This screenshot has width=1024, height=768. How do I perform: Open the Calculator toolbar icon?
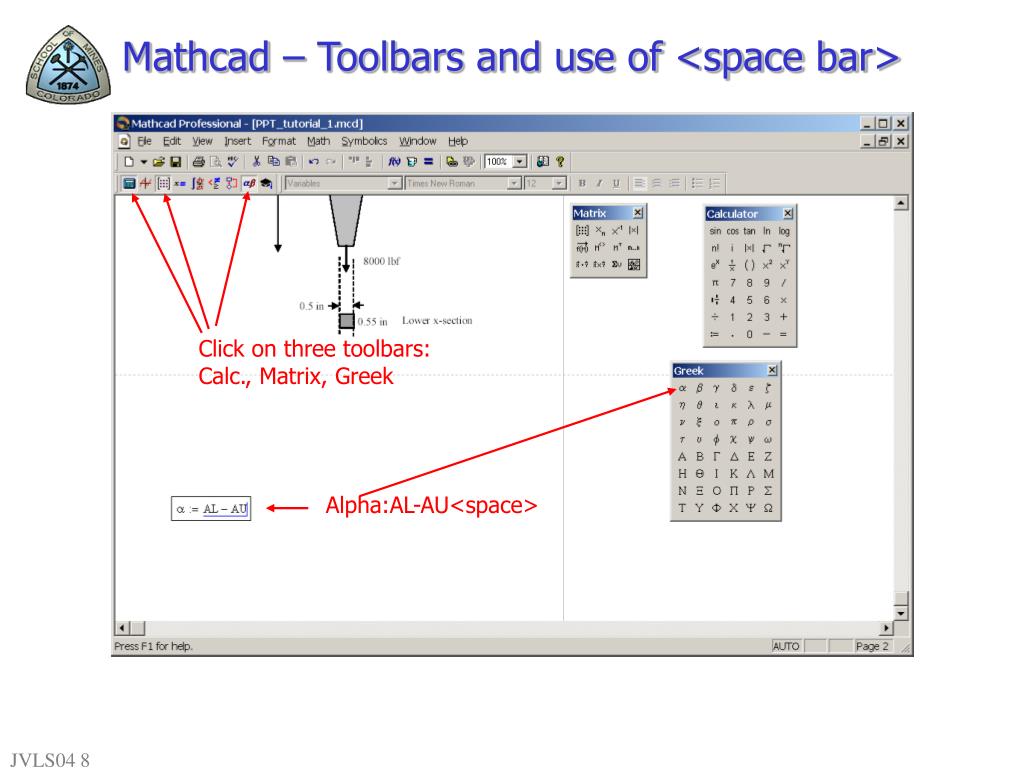coord(129,184)
